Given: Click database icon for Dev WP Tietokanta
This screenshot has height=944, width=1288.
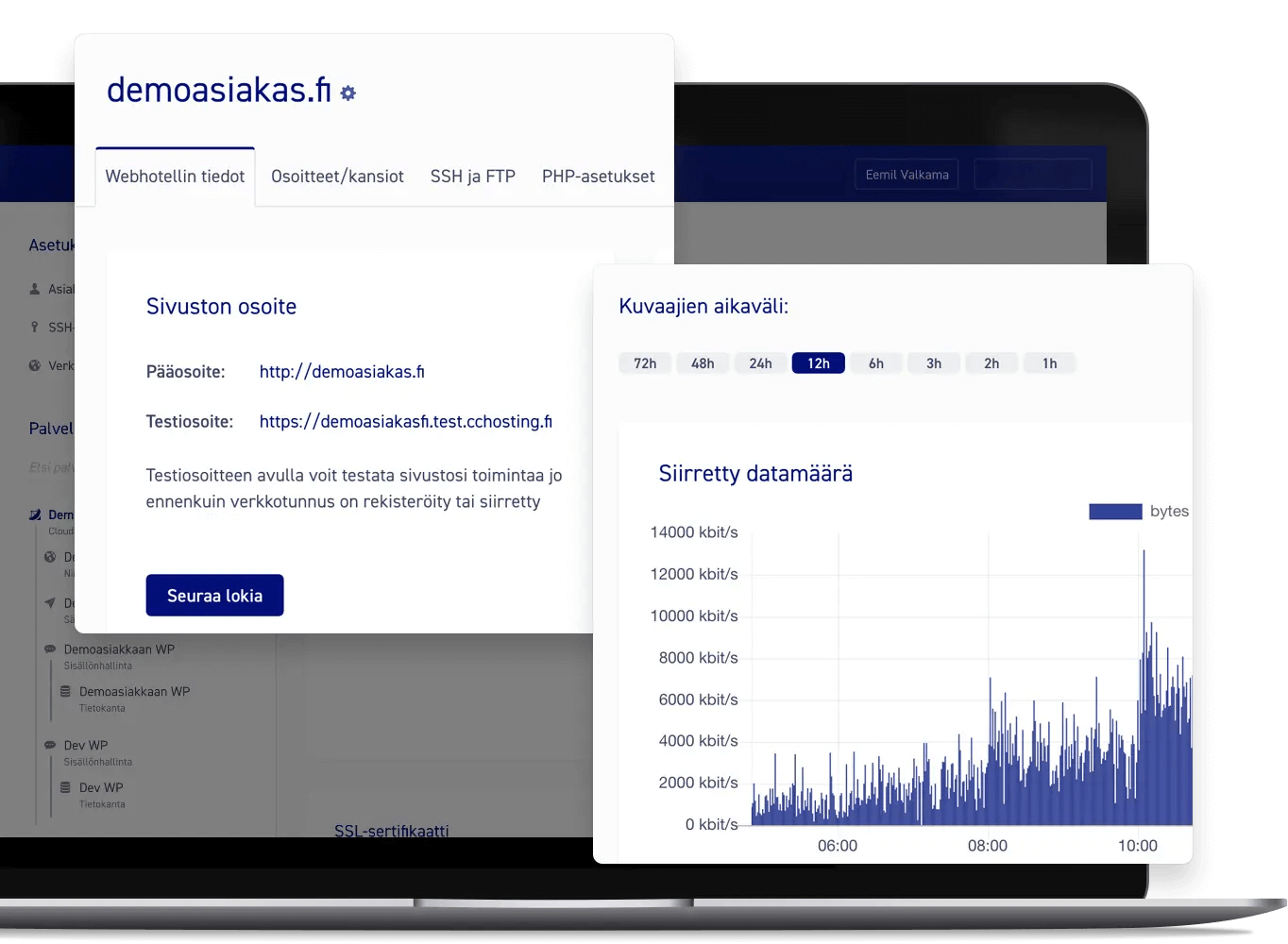Looking at the screenshot, I should point(65,787).
